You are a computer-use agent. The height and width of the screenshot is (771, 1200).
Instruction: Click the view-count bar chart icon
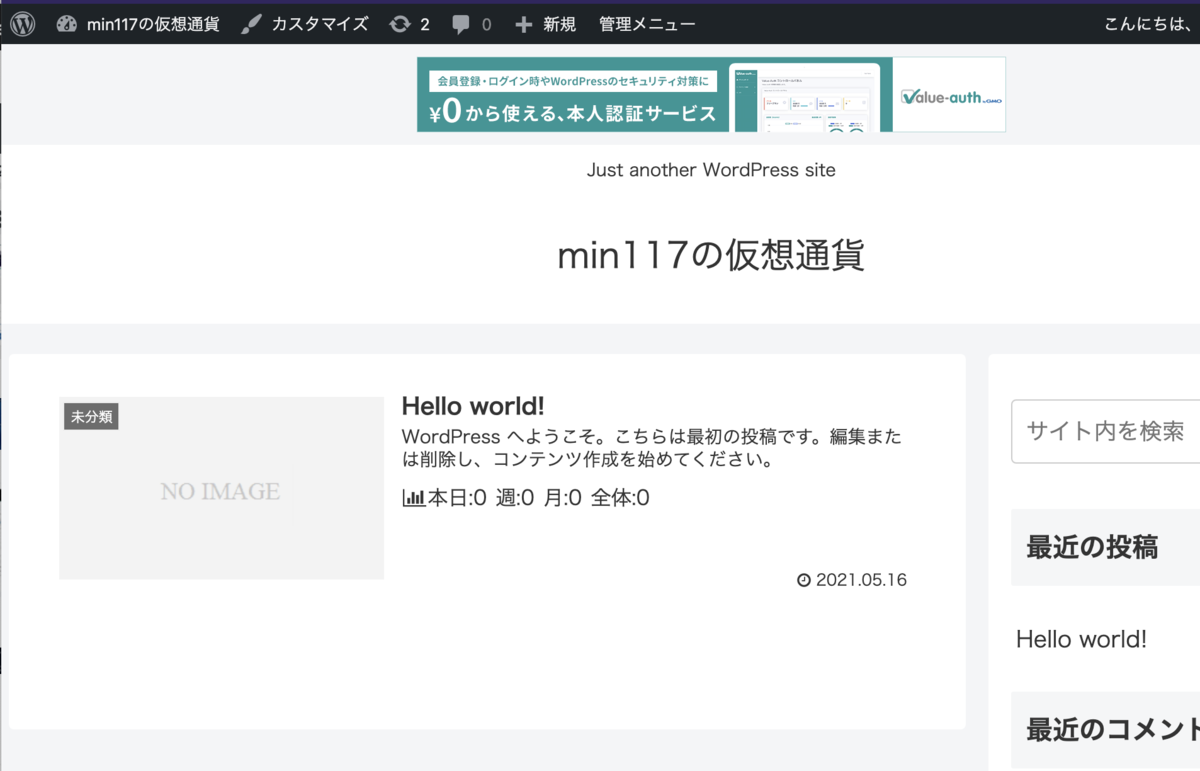[x=415, y=497]
